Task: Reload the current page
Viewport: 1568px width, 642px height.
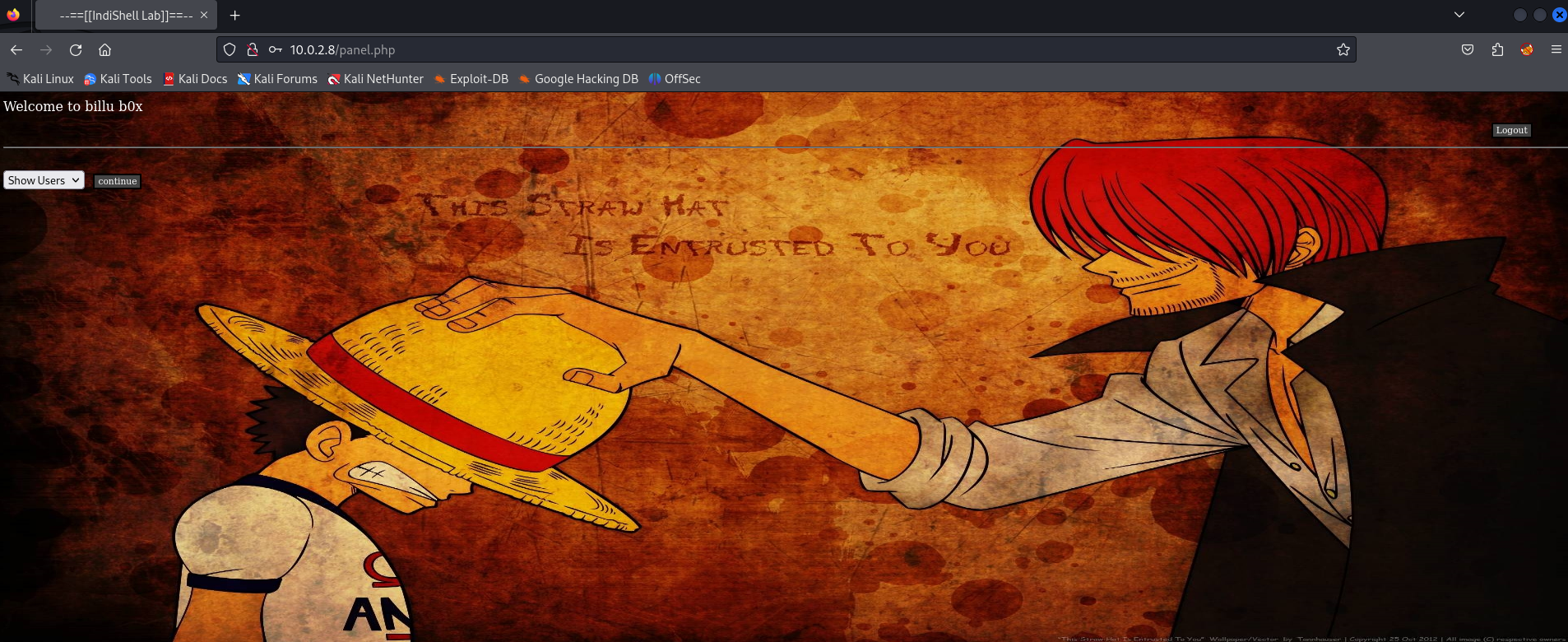Action: click(x=76, y=49)
